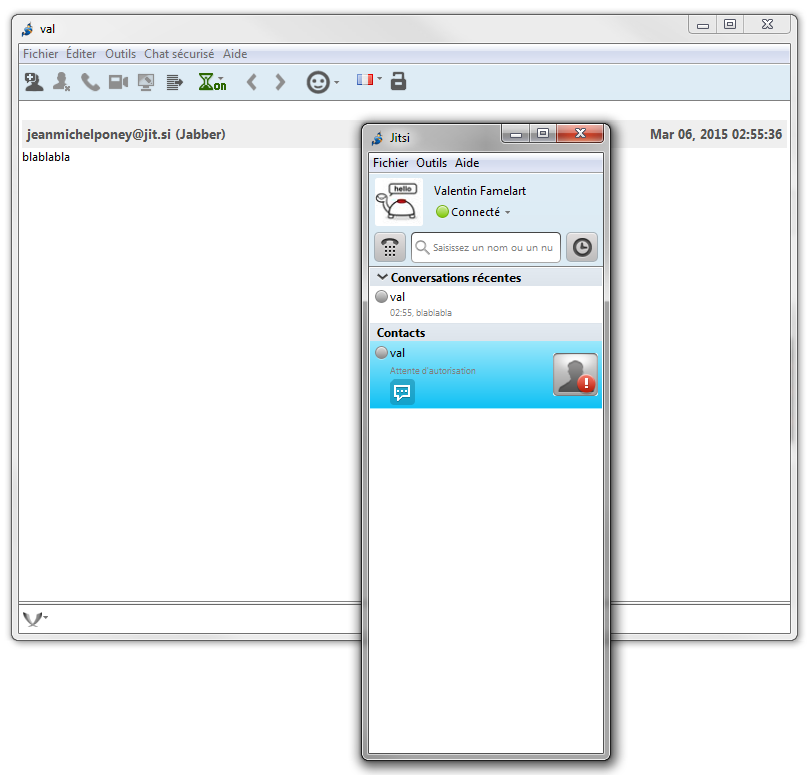Collapse the Conversations récentes group
This screenshot has height=775, width=809.
(382, 277)
